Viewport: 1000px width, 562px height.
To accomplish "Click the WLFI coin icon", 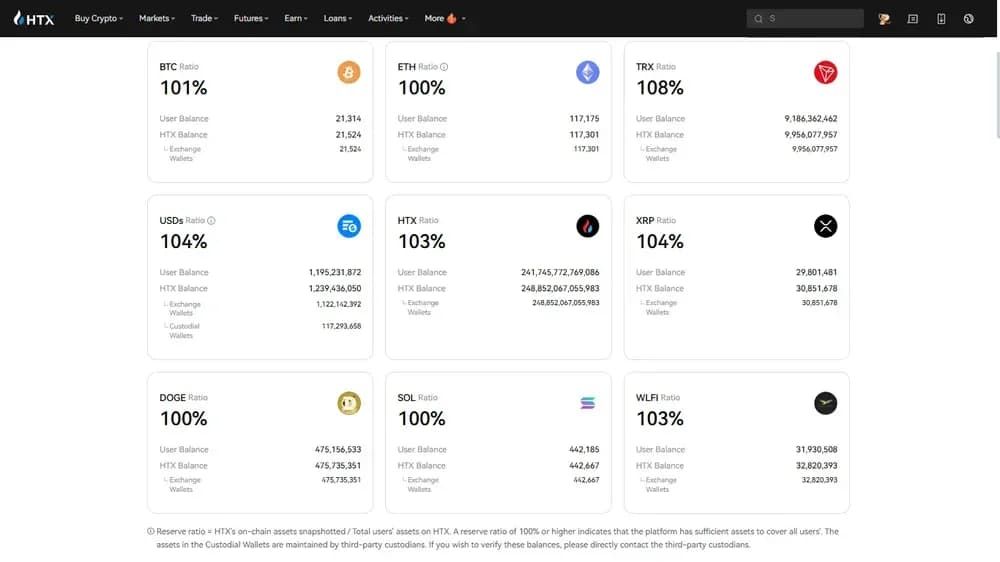I will click(x=825, y=403).
